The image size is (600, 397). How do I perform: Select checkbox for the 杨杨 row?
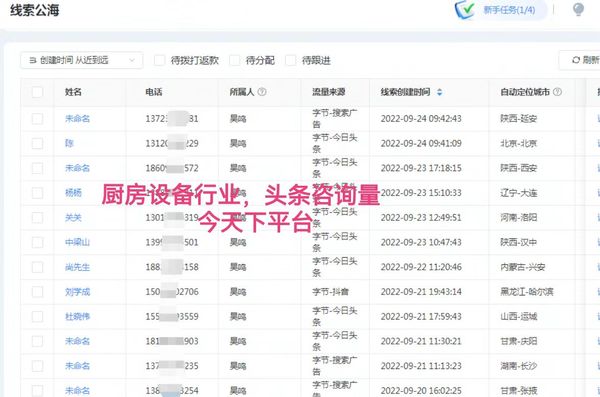[37, 193]
